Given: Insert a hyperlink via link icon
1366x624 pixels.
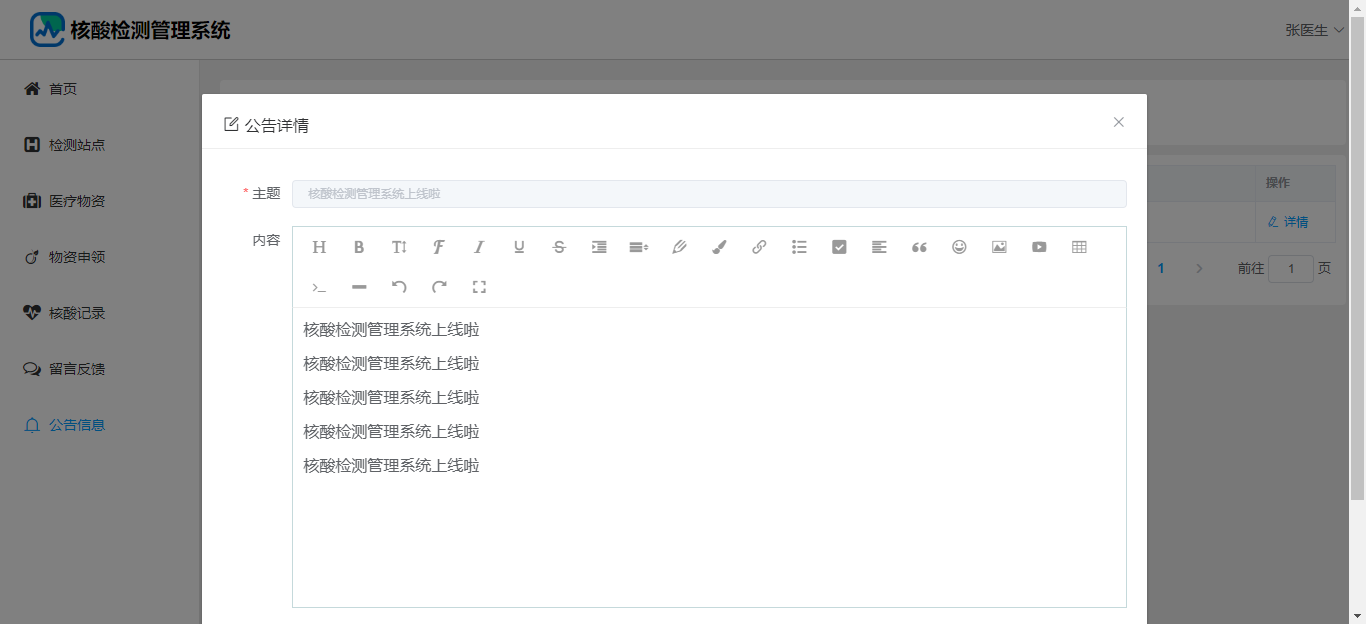Looking at the screenshot, I should click(x=759, y=247).
